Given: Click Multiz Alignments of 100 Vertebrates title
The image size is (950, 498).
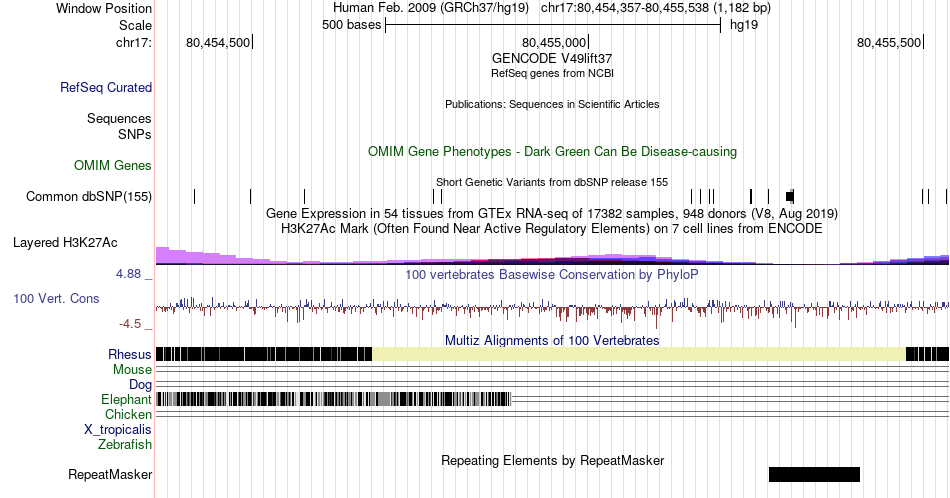Looking at the screenshot, I should pos(552,340).
